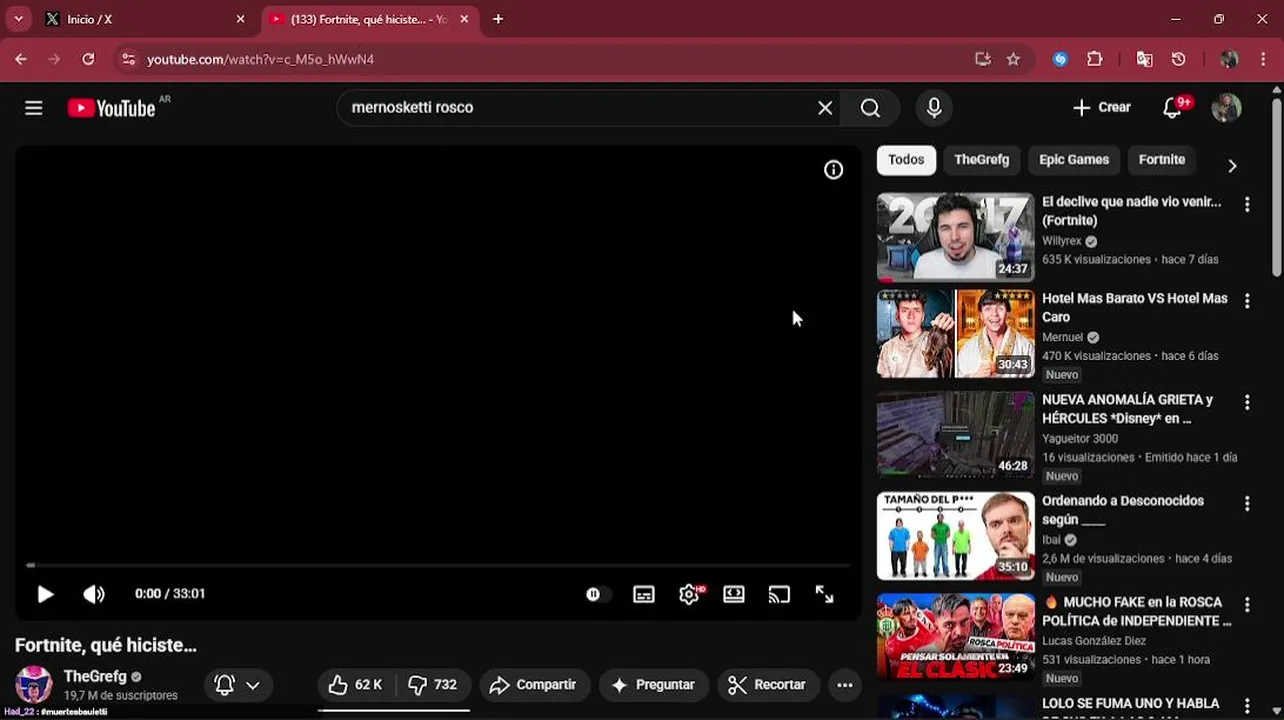Open the YouTube hamburger guide menu
Image resolution: width=1284 pixels, height=720 pixels.
[x=34, y=108]
